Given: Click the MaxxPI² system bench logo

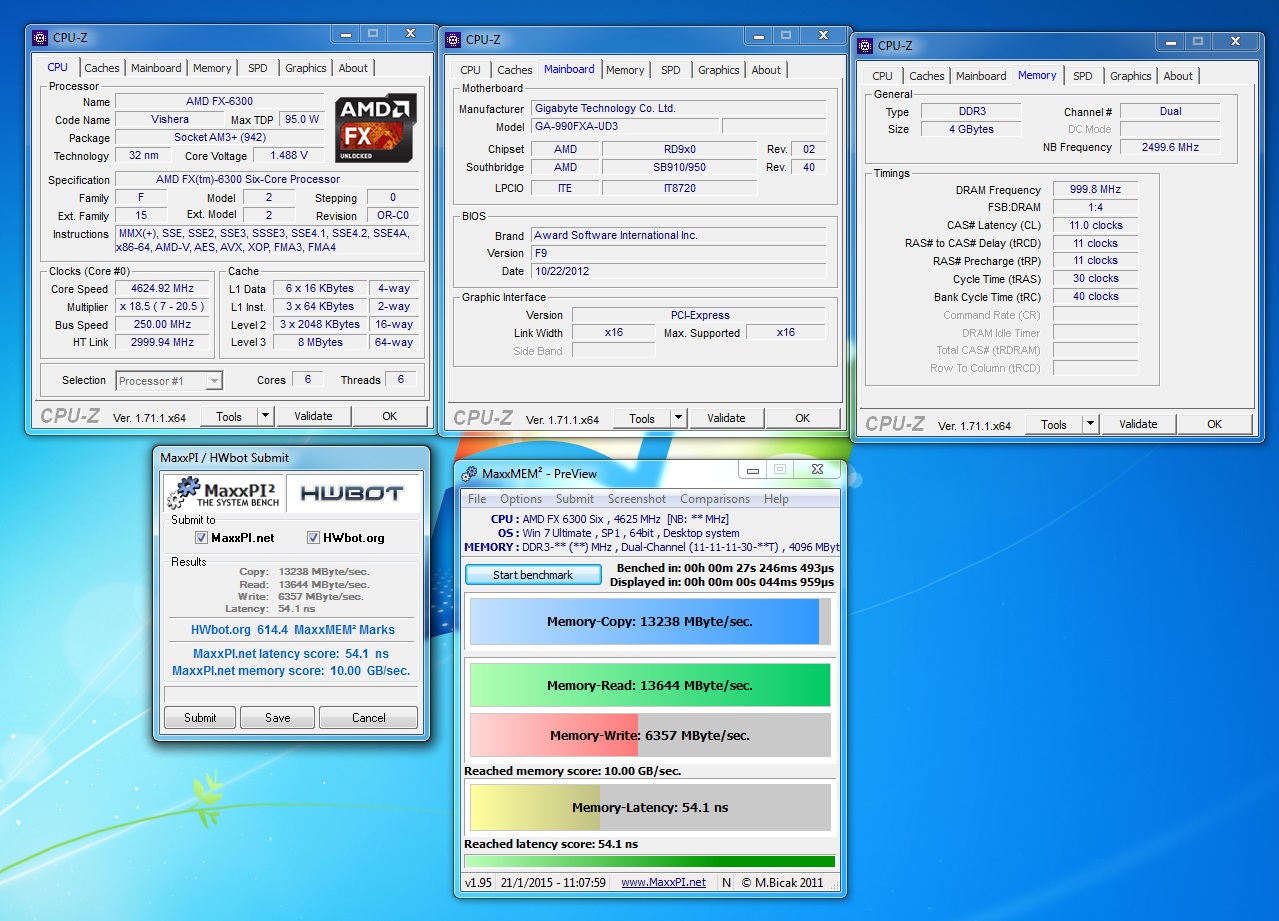Looking at the screenshot, I should click(x=225, y=494).
